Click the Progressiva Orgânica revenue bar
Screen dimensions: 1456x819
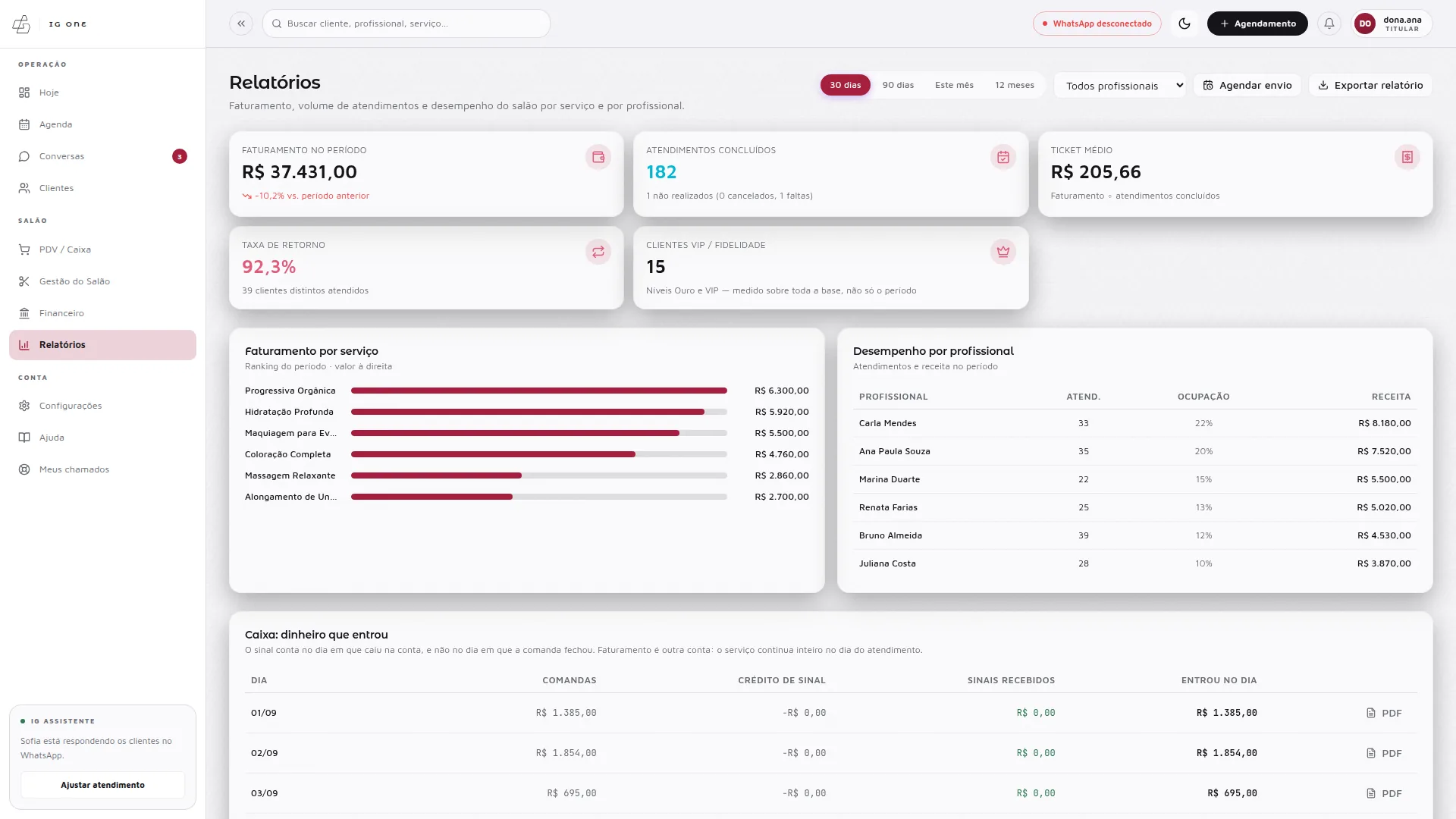coord(539,391)
